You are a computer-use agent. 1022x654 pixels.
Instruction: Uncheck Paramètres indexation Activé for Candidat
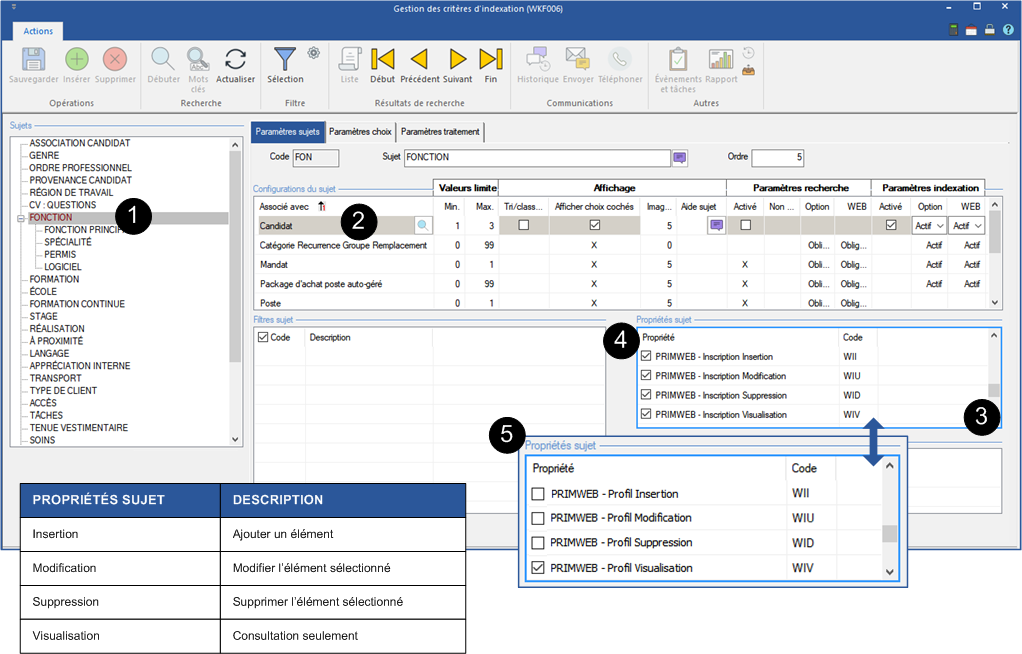tap(891, 225)
